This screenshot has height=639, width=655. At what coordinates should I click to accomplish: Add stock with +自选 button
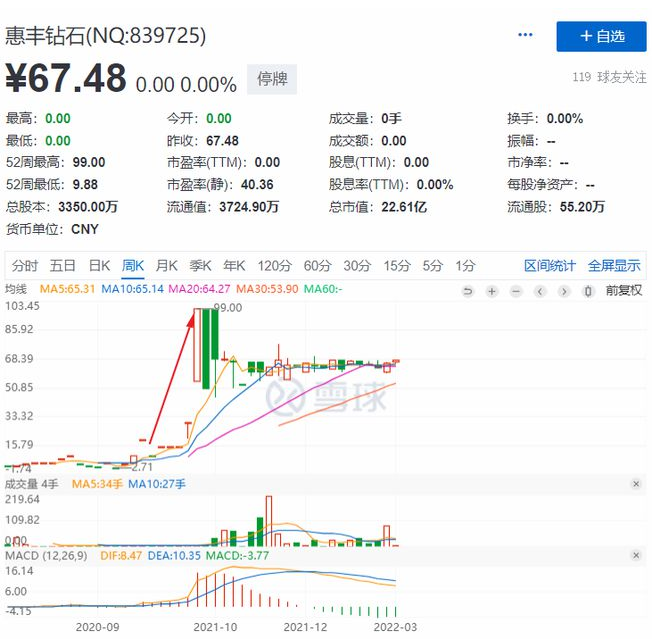[x=602, y=36]
